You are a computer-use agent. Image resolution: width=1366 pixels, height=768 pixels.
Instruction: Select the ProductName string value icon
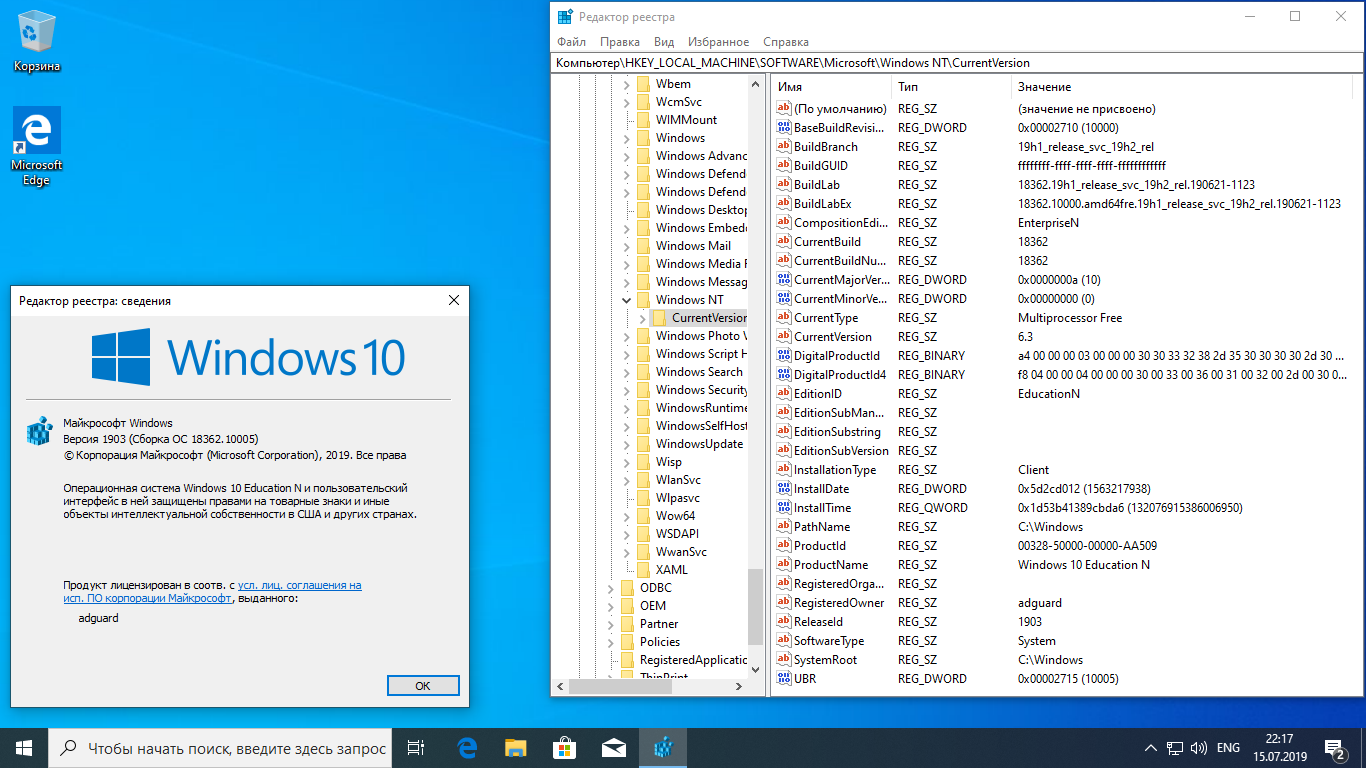point(784,565)
